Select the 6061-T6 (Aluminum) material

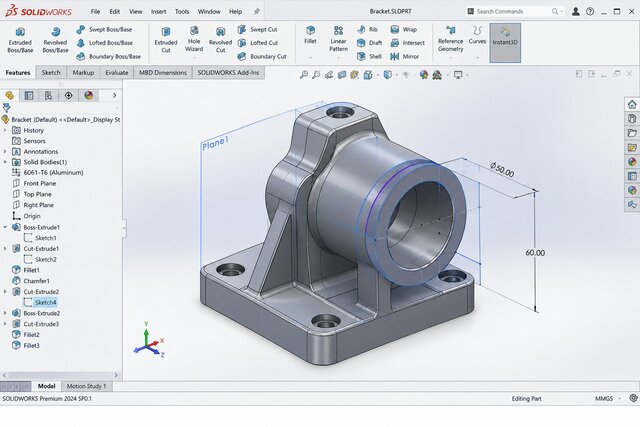point(48,173)
